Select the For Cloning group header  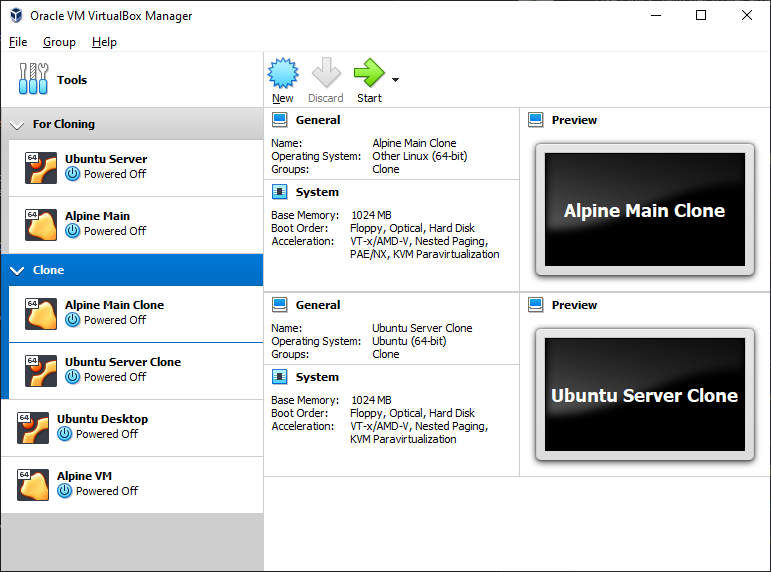(132, 124)
